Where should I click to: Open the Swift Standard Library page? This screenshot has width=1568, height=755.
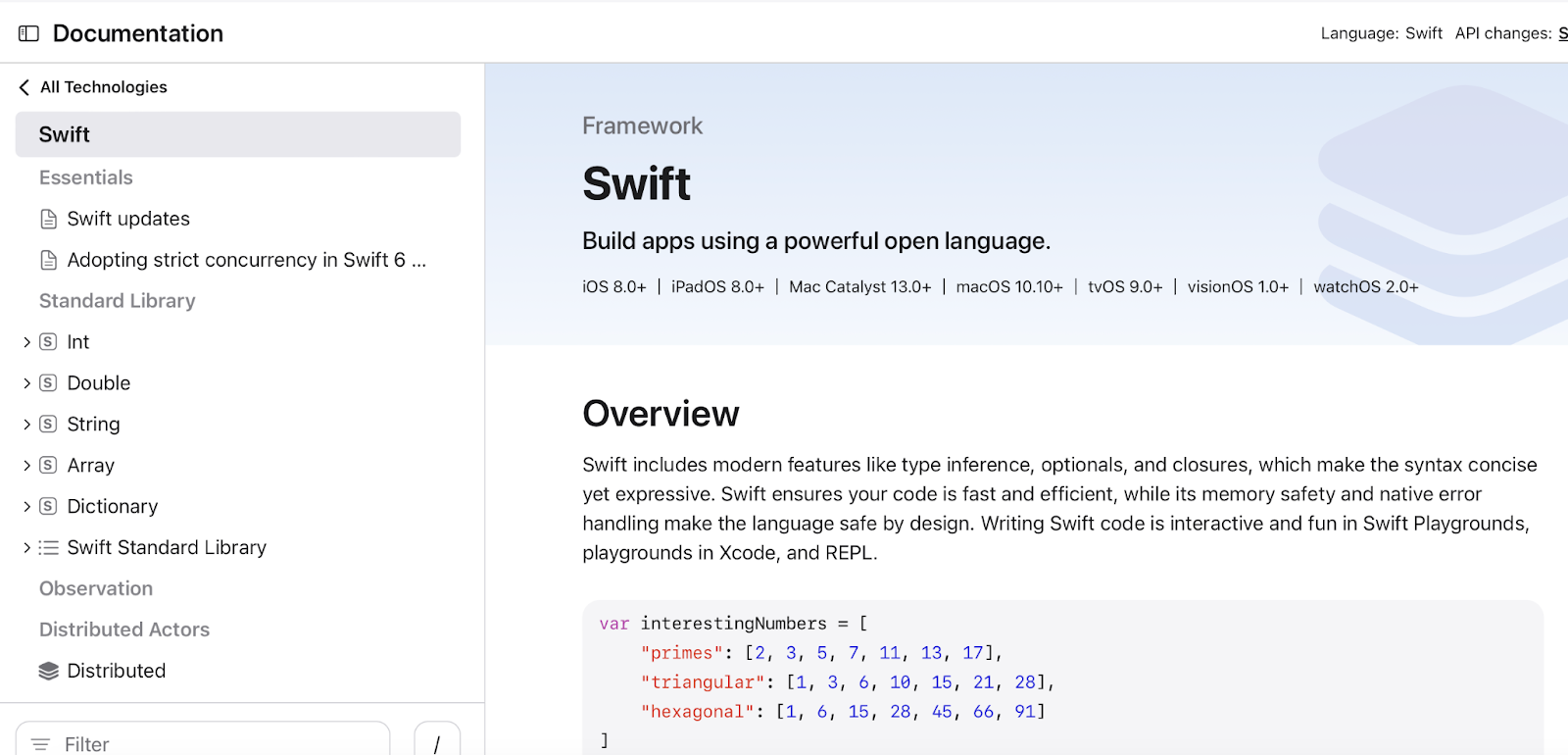coord(167,548)
